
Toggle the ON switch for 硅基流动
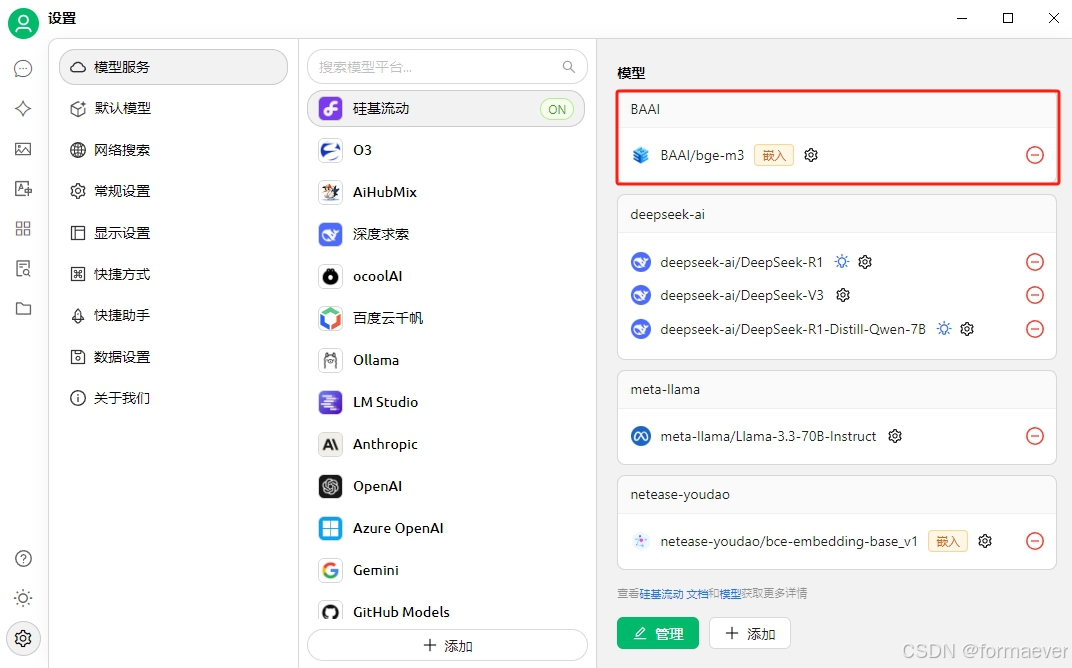pyautogui.click(x=557, y=109)
